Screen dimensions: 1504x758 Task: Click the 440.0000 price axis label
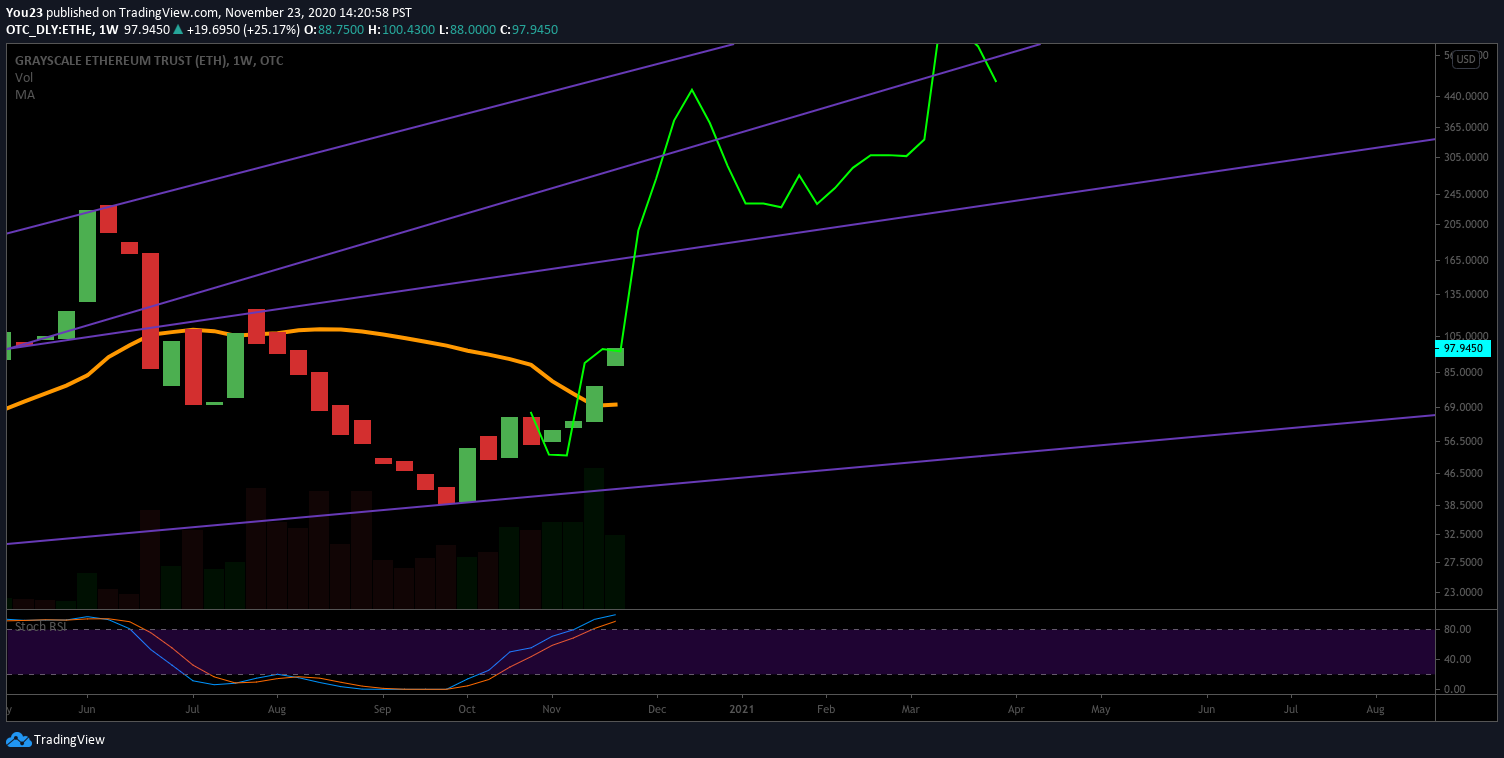click(1466, 96)
